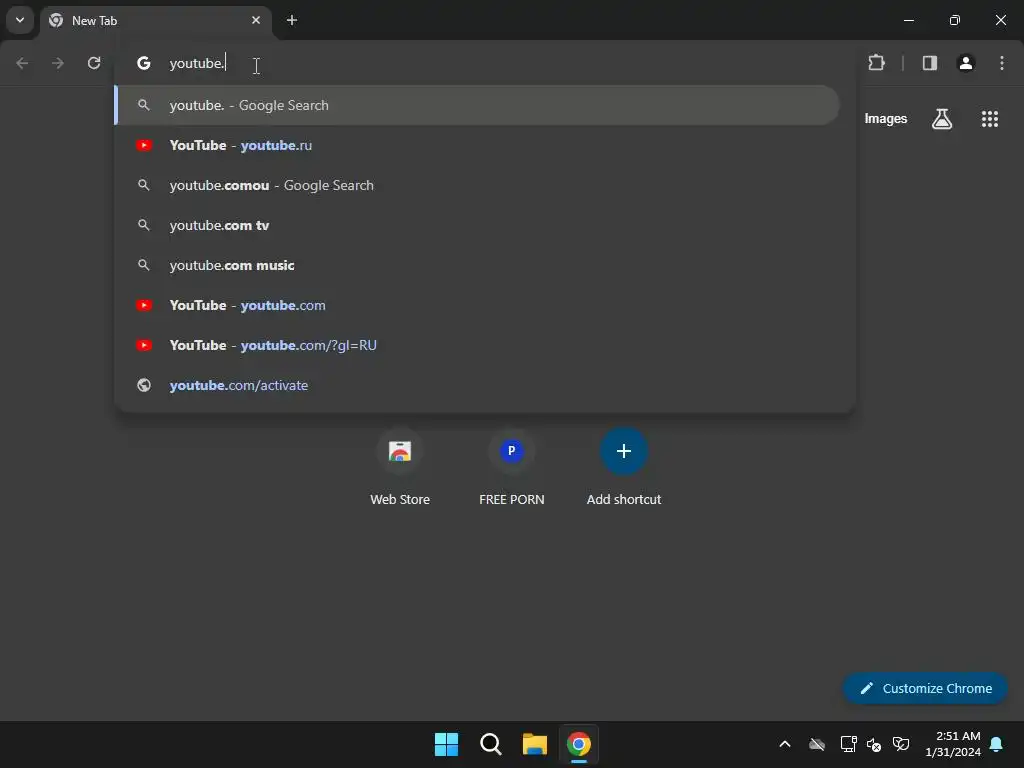Click the forward navigation arrow

tap(58, 63)
